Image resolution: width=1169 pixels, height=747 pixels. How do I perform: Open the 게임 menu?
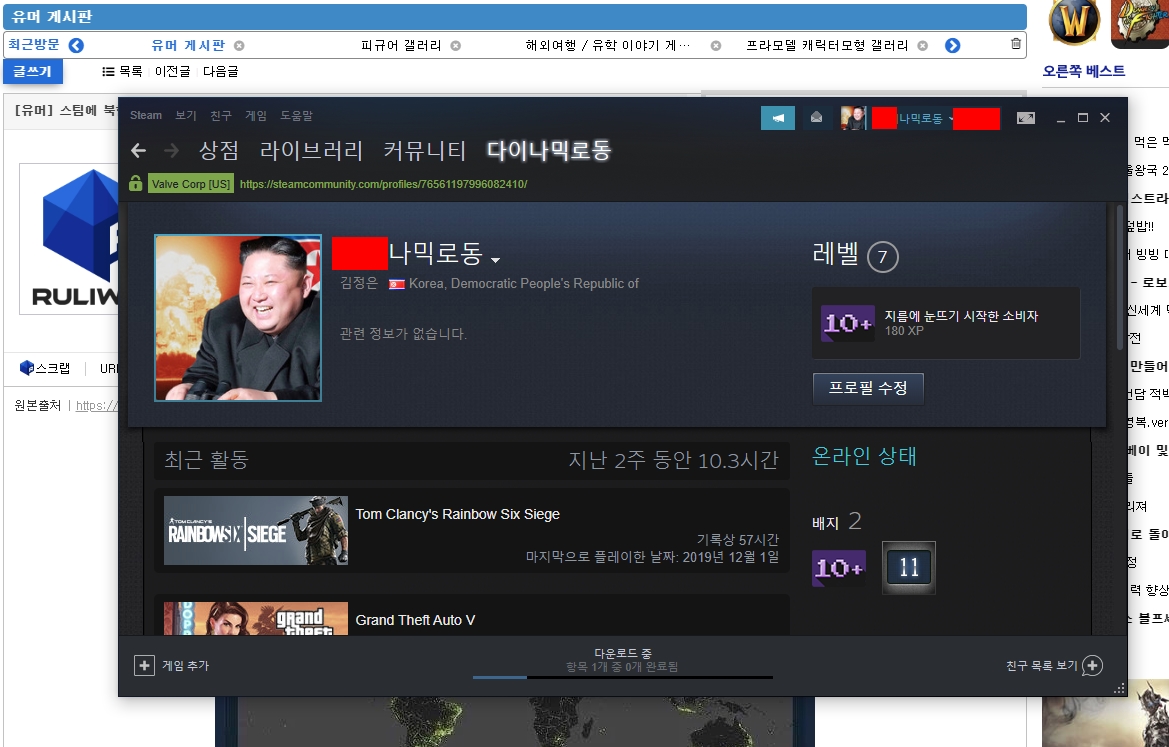[x=256, y=115]
